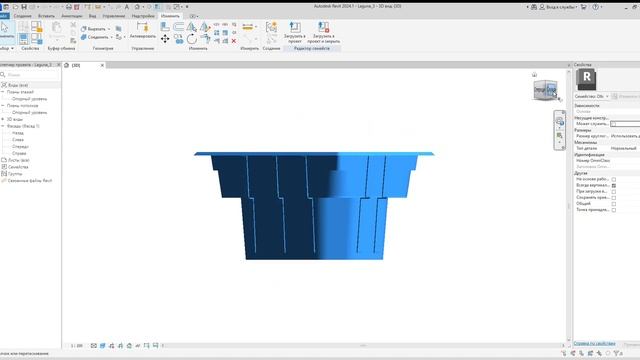
Task: Open the family type selector dropdown
Action: 607,96
